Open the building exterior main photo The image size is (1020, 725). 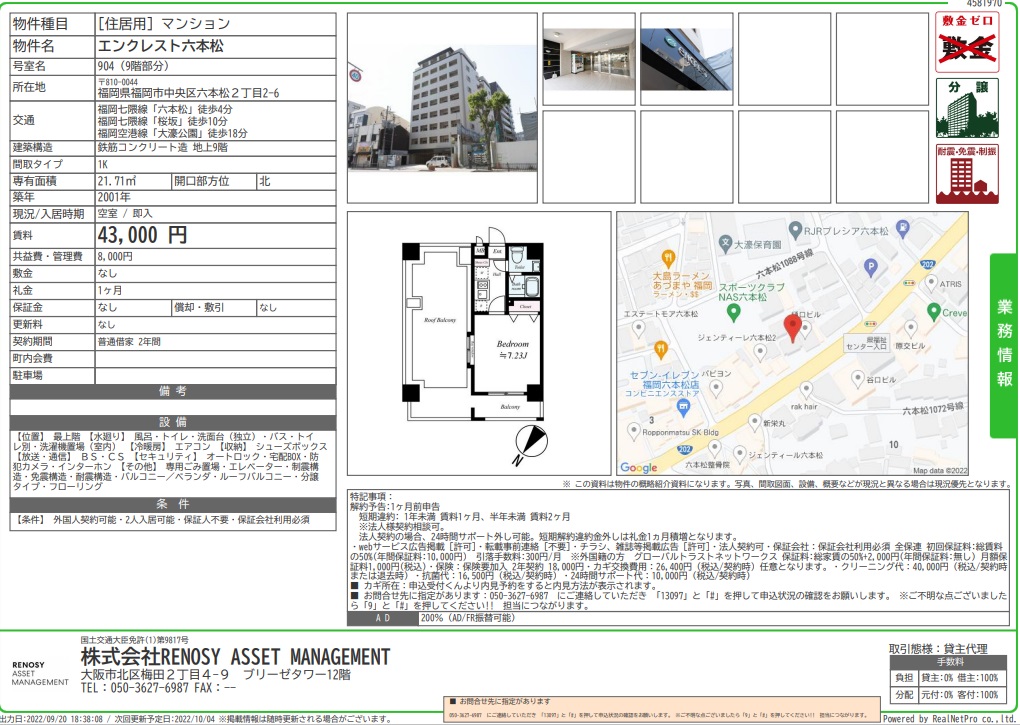[442, 108]
